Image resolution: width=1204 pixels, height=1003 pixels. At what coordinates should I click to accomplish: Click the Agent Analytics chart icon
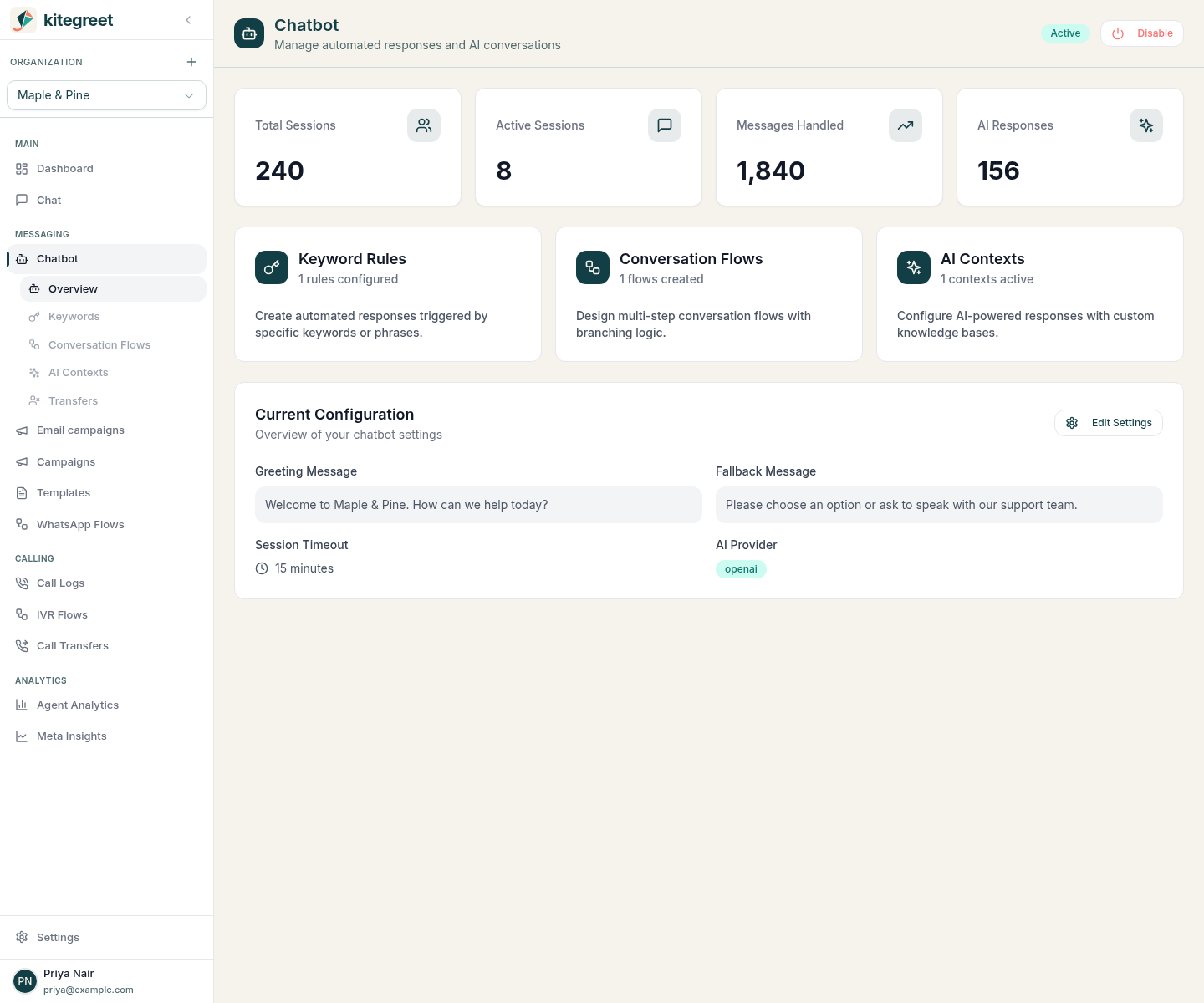(x=22, y=705)
